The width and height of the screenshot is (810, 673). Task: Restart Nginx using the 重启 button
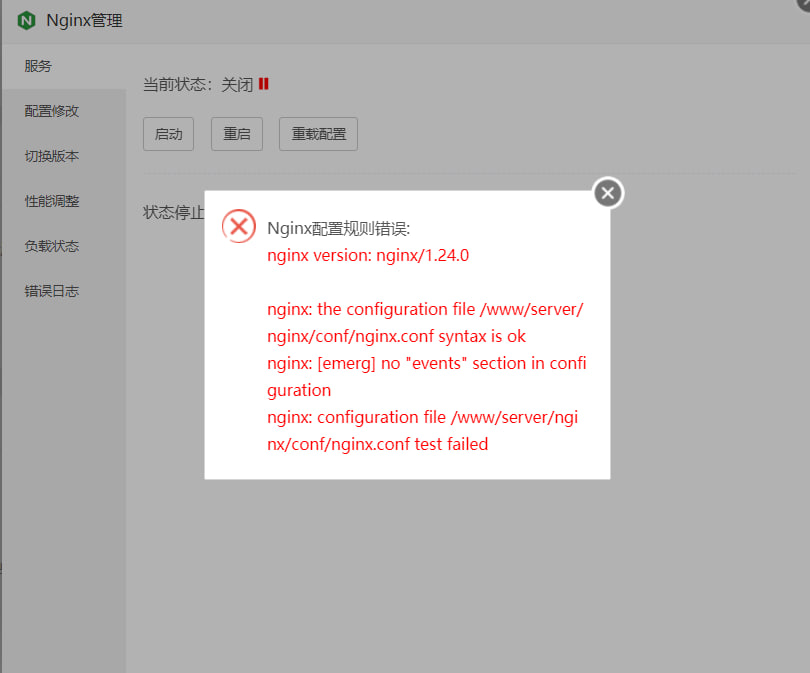(237, 134)
